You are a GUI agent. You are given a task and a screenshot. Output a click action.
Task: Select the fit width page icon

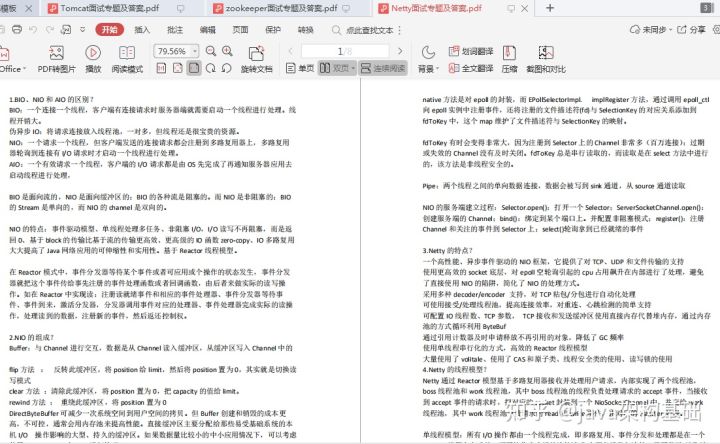[x=178, y=68]
